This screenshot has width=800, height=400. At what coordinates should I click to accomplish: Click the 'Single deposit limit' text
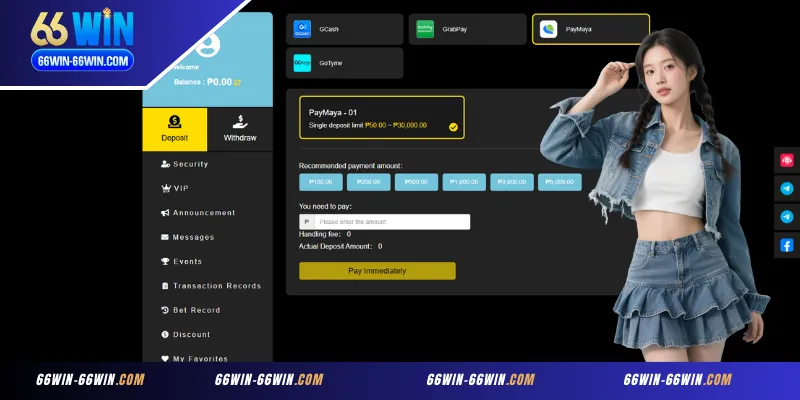[368, 126]
